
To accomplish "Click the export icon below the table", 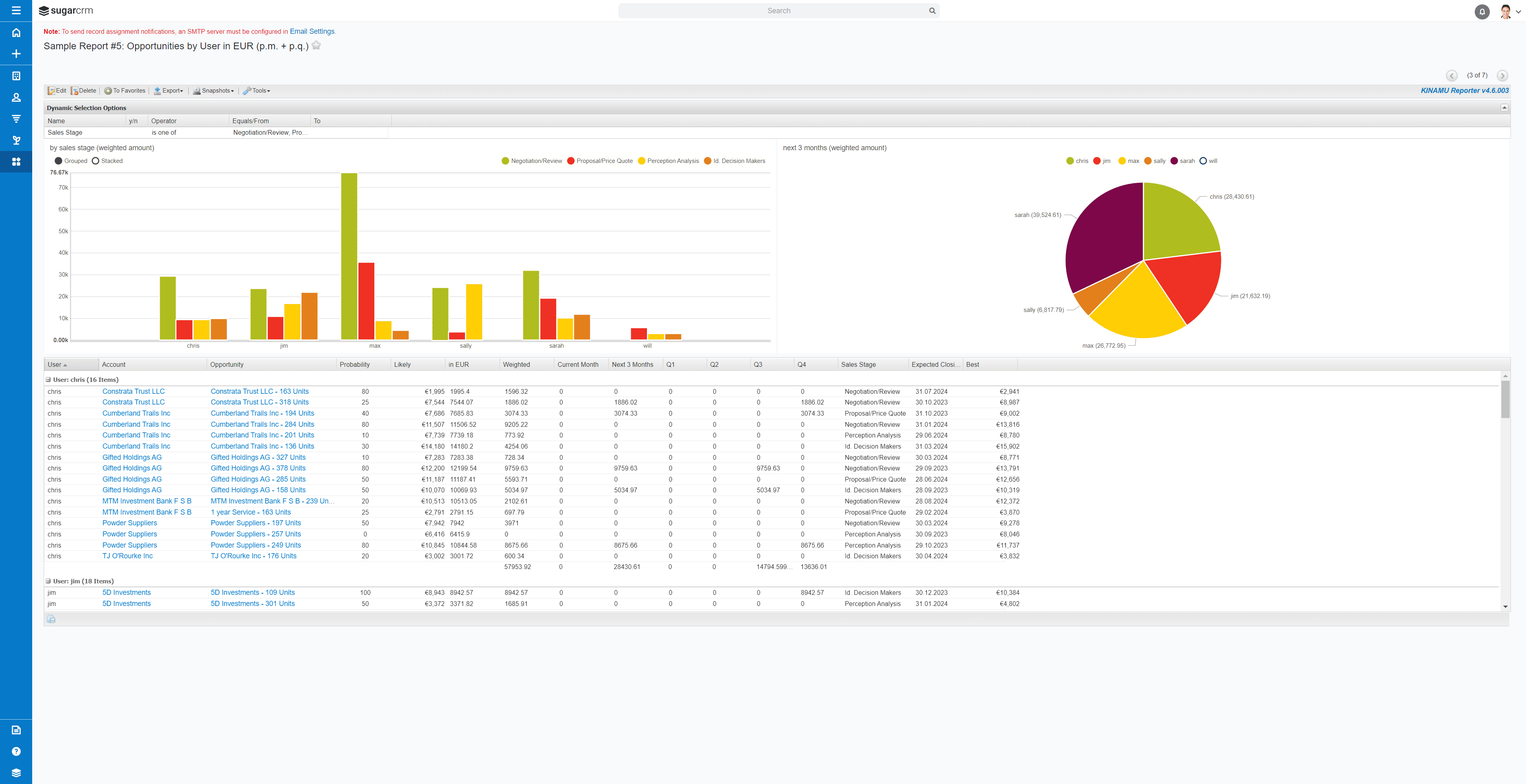I will (51, 619).
